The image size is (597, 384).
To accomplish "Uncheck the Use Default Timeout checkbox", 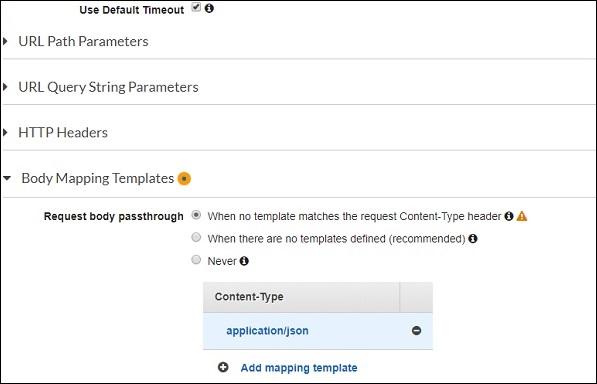I will pyautogui.click(x=196, y=7).
